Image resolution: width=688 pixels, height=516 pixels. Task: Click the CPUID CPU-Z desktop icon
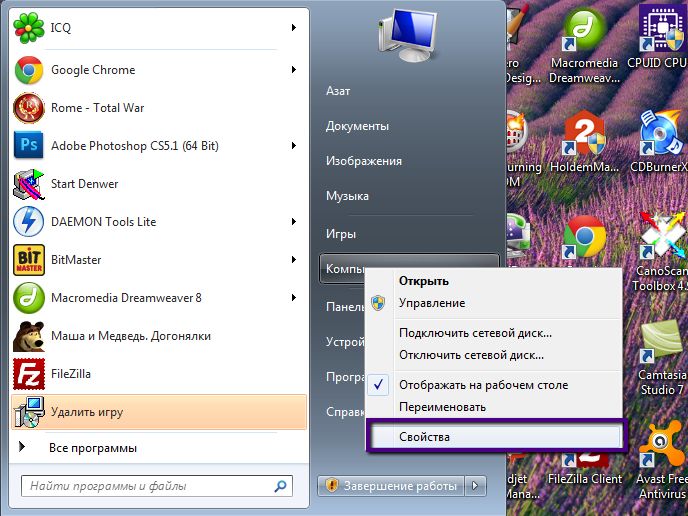coord(657,40)
